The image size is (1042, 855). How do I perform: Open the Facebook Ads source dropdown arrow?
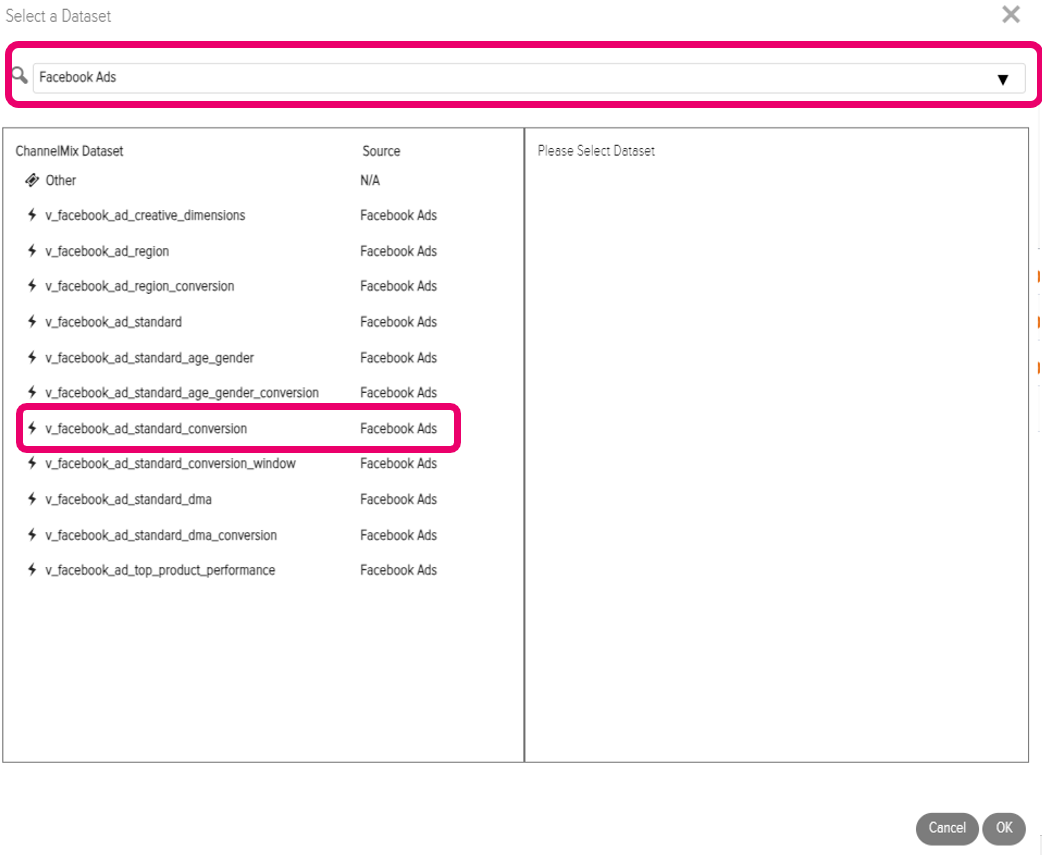(1003, 80)
